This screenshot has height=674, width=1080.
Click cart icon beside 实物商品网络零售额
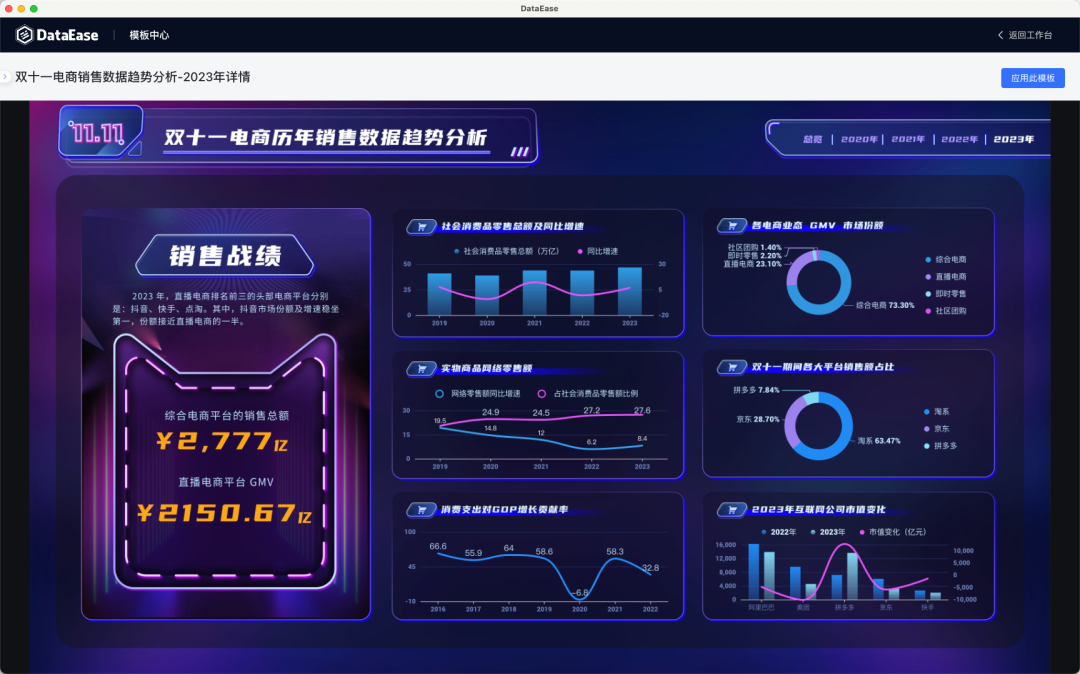[422, 369]
